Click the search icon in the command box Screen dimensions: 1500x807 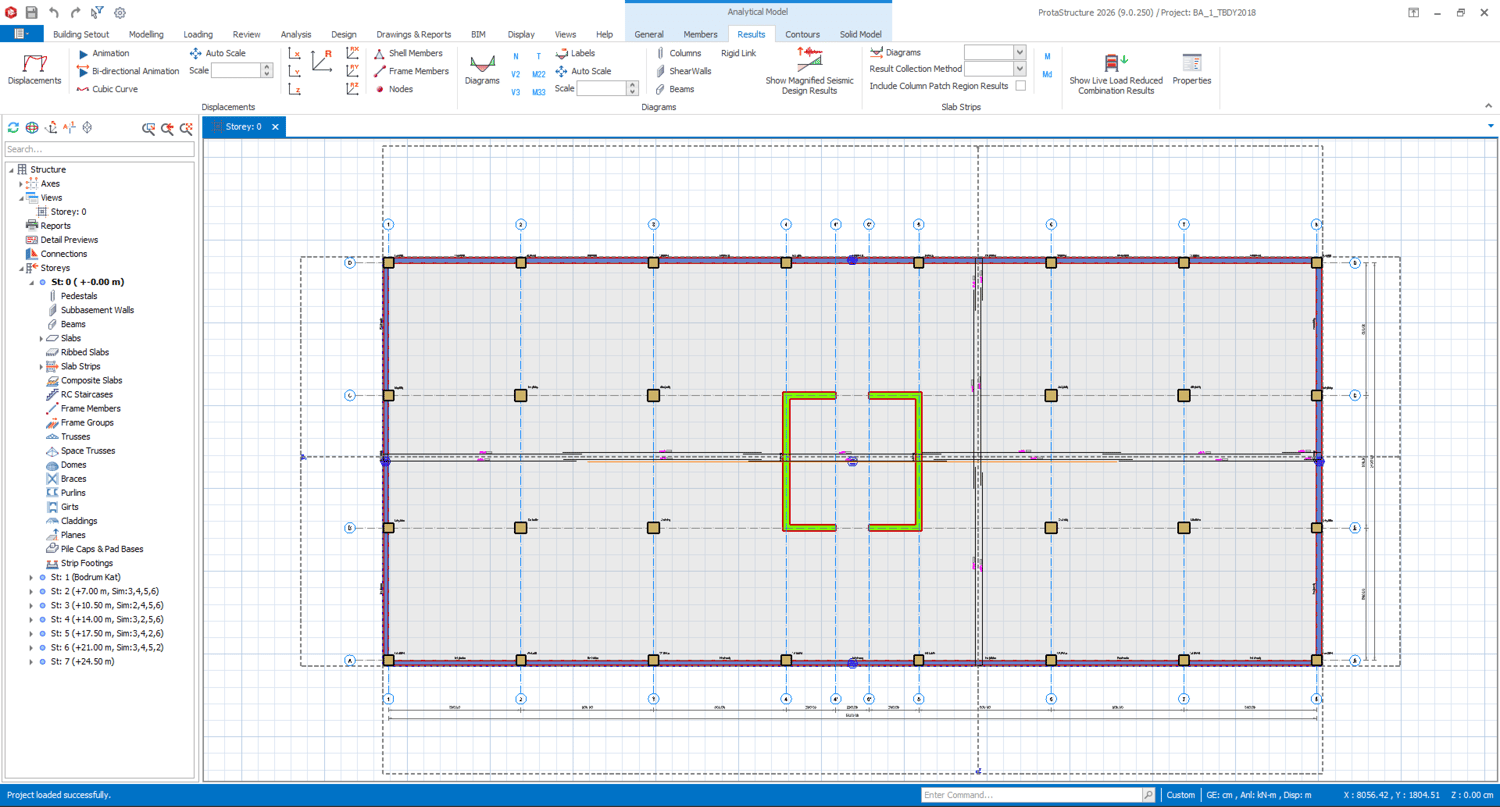(x=1148, y=795)
